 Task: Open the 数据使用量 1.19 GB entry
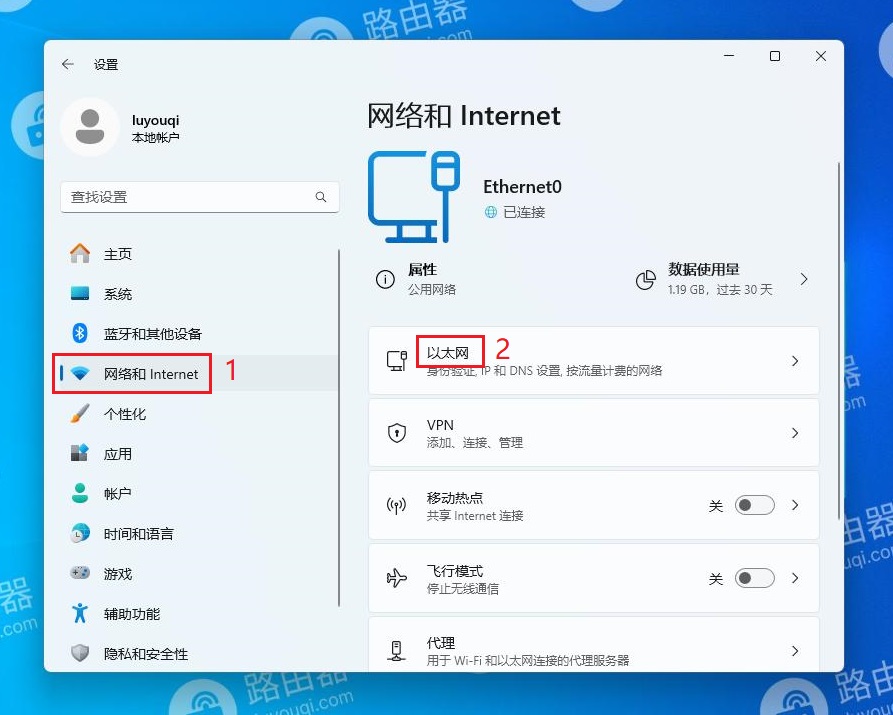(x=723, y=279)
